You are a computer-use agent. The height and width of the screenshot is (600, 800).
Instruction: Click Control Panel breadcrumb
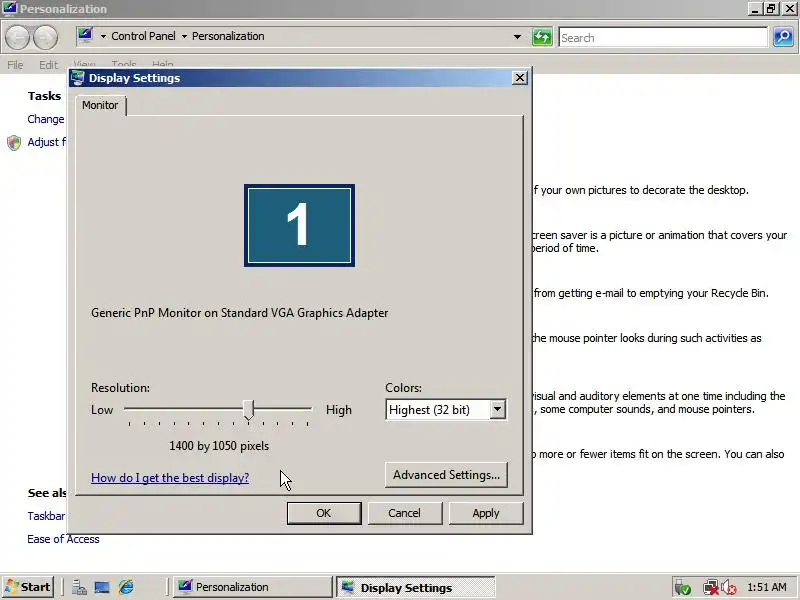(143, 36)
